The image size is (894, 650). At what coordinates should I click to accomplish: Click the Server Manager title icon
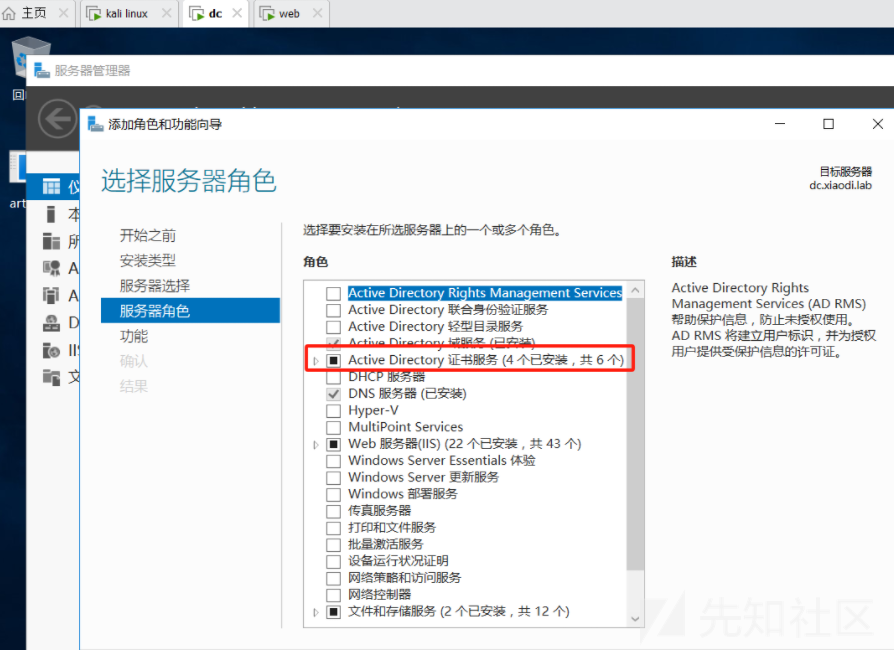pyautogui.click(x=42, y=71)
